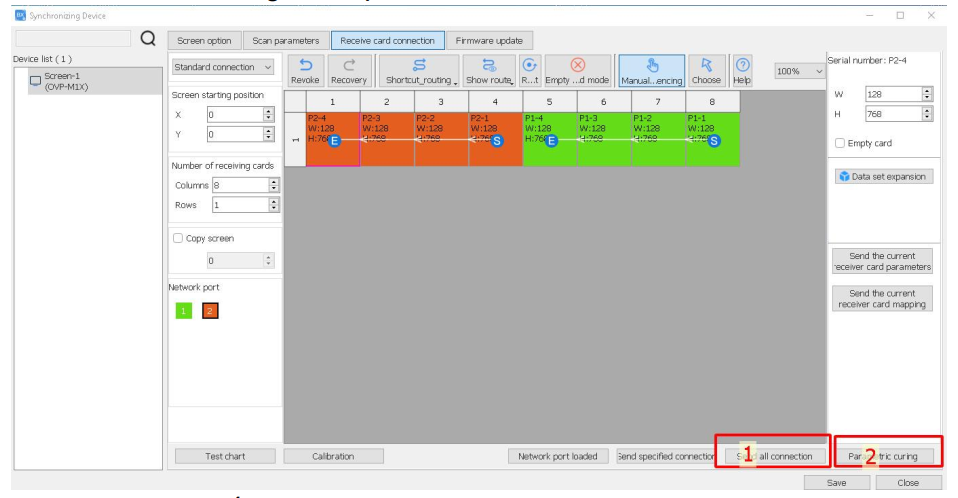
Task: Click the Close button
Action: pyautogui.click(x=908, y=483)
